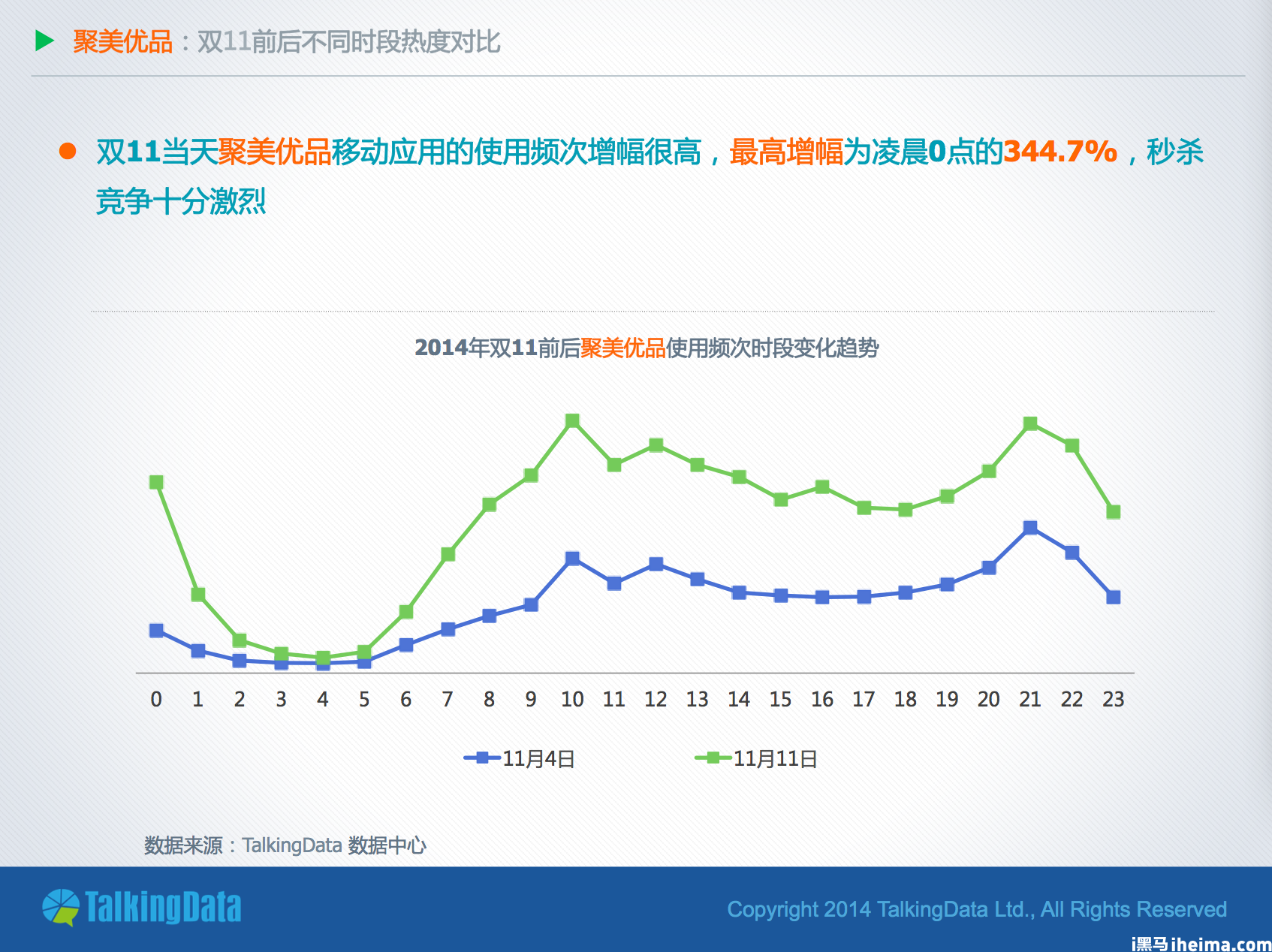1272x952 pixels.
Task: Click the orange bullet dot before the summary
Action: [x=68, y=152]
